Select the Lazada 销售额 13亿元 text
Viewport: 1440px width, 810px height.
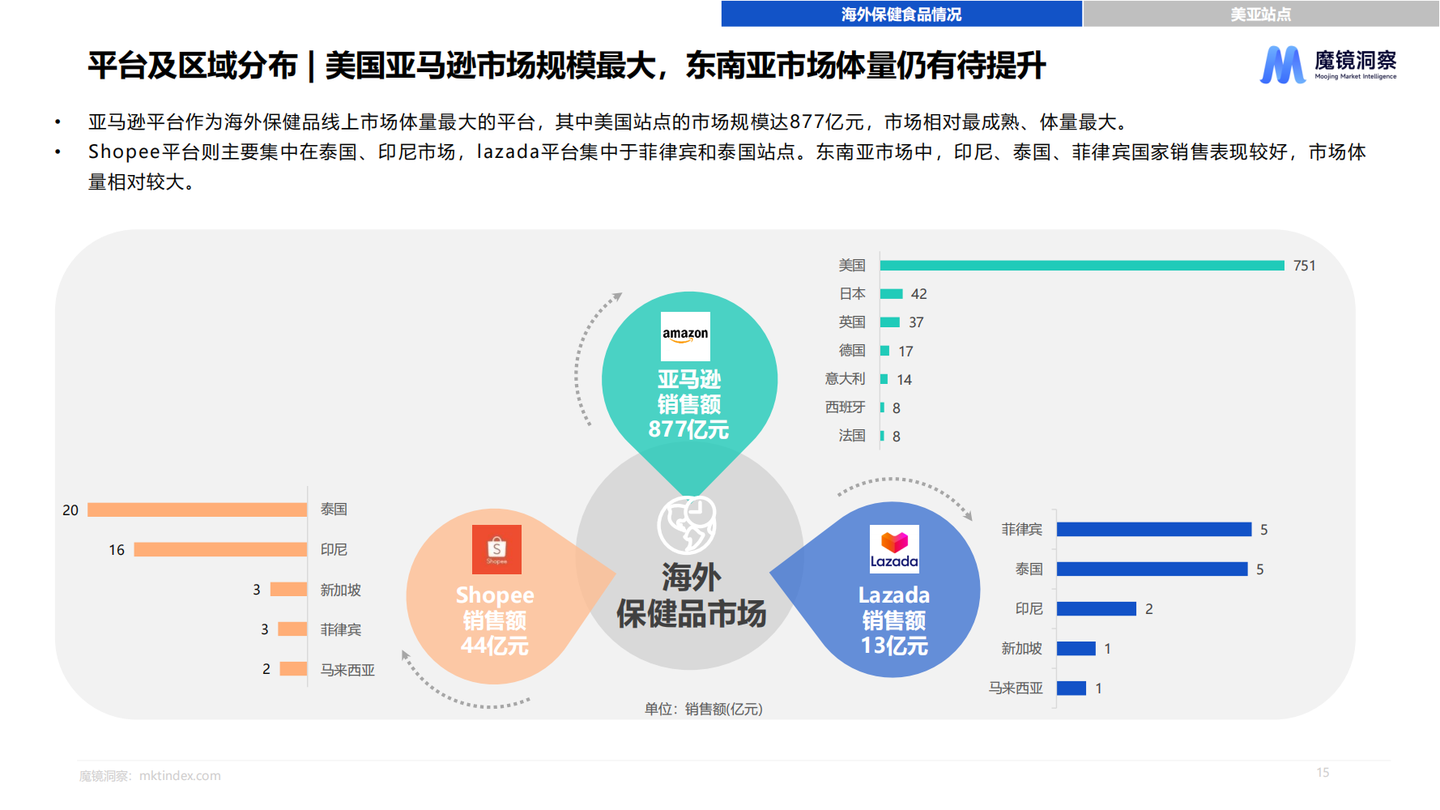(894, 620)
